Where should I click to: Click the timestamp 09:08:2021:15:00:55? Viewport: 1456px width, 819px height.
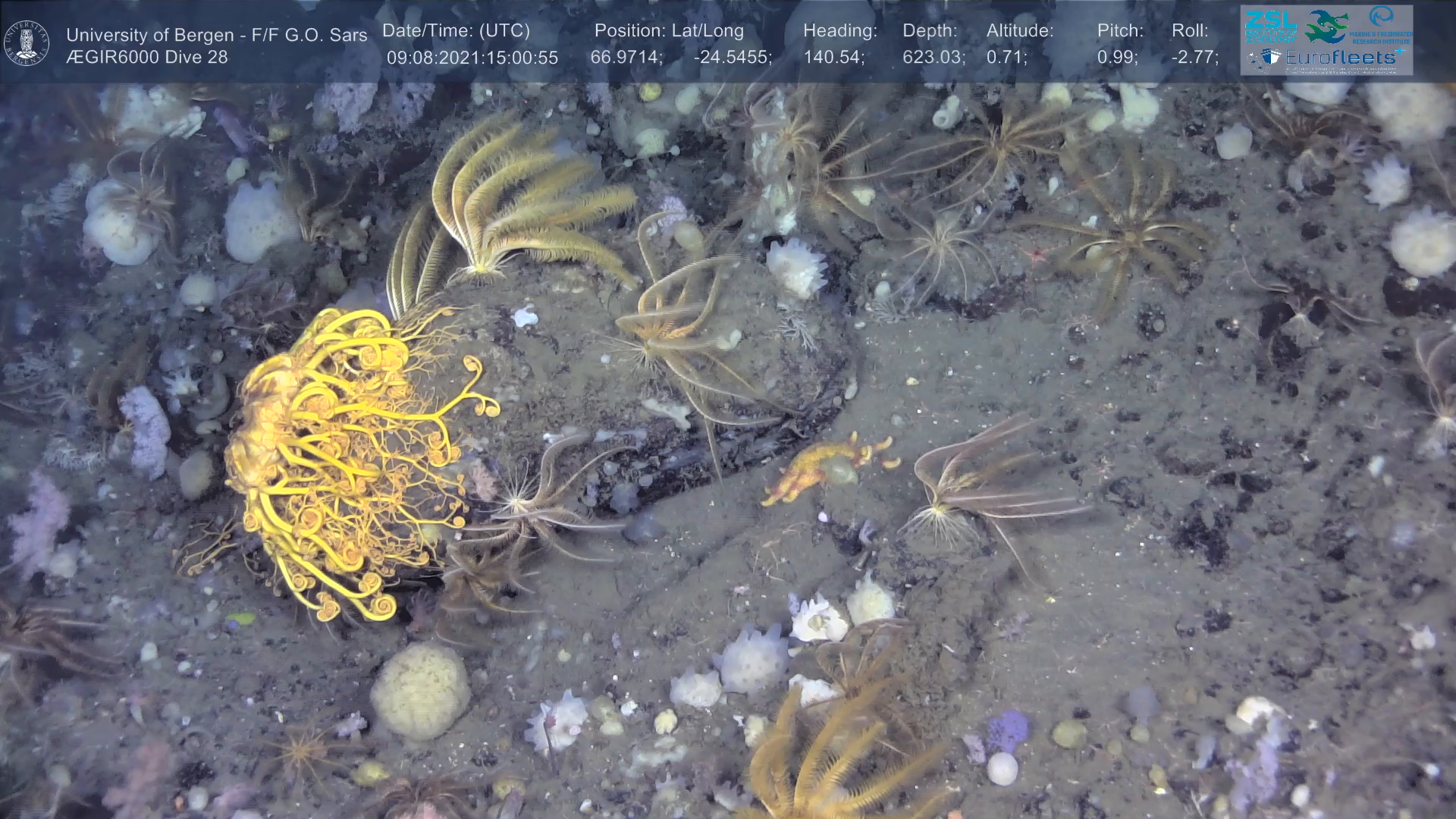(472, 58)
